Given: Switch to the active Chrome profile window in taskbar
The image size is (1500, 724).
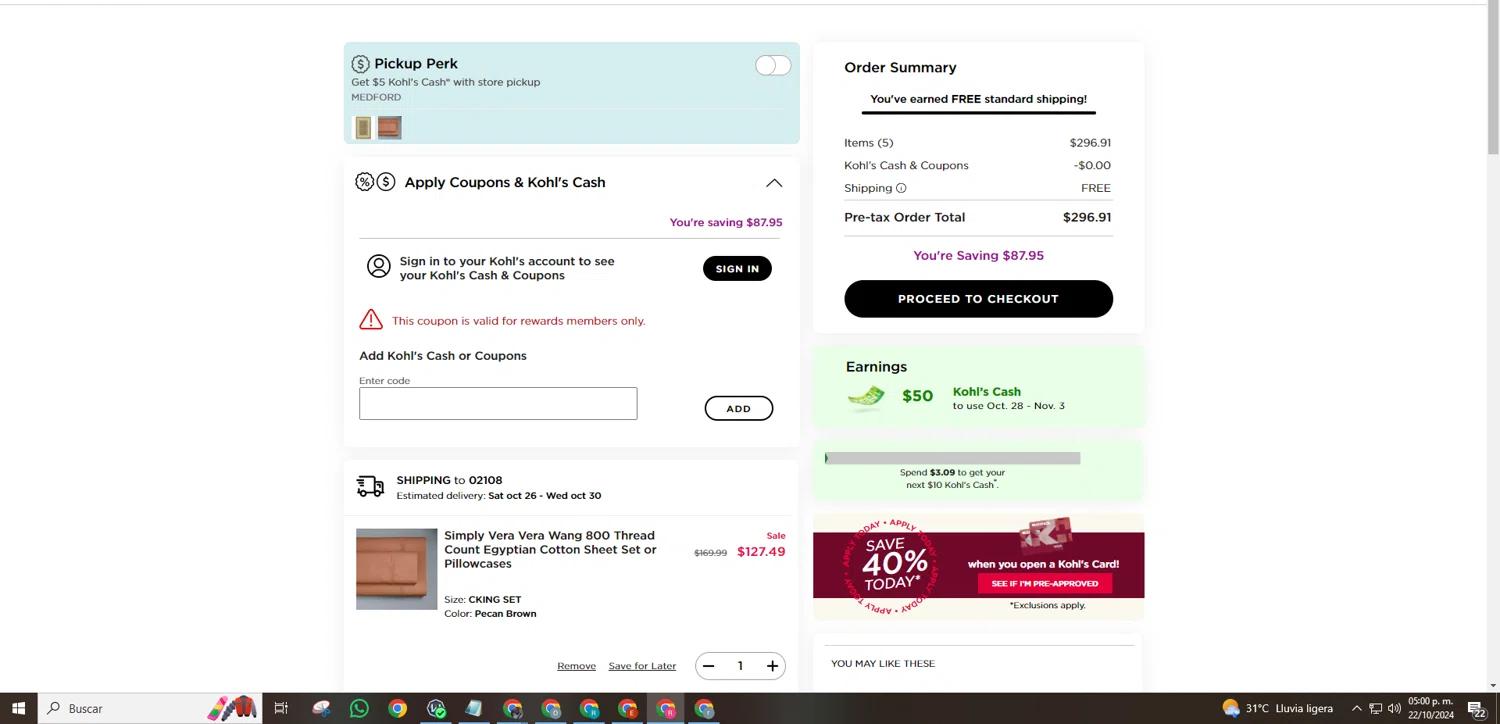Looking at the screenshot, I should [x=666, y=708].
